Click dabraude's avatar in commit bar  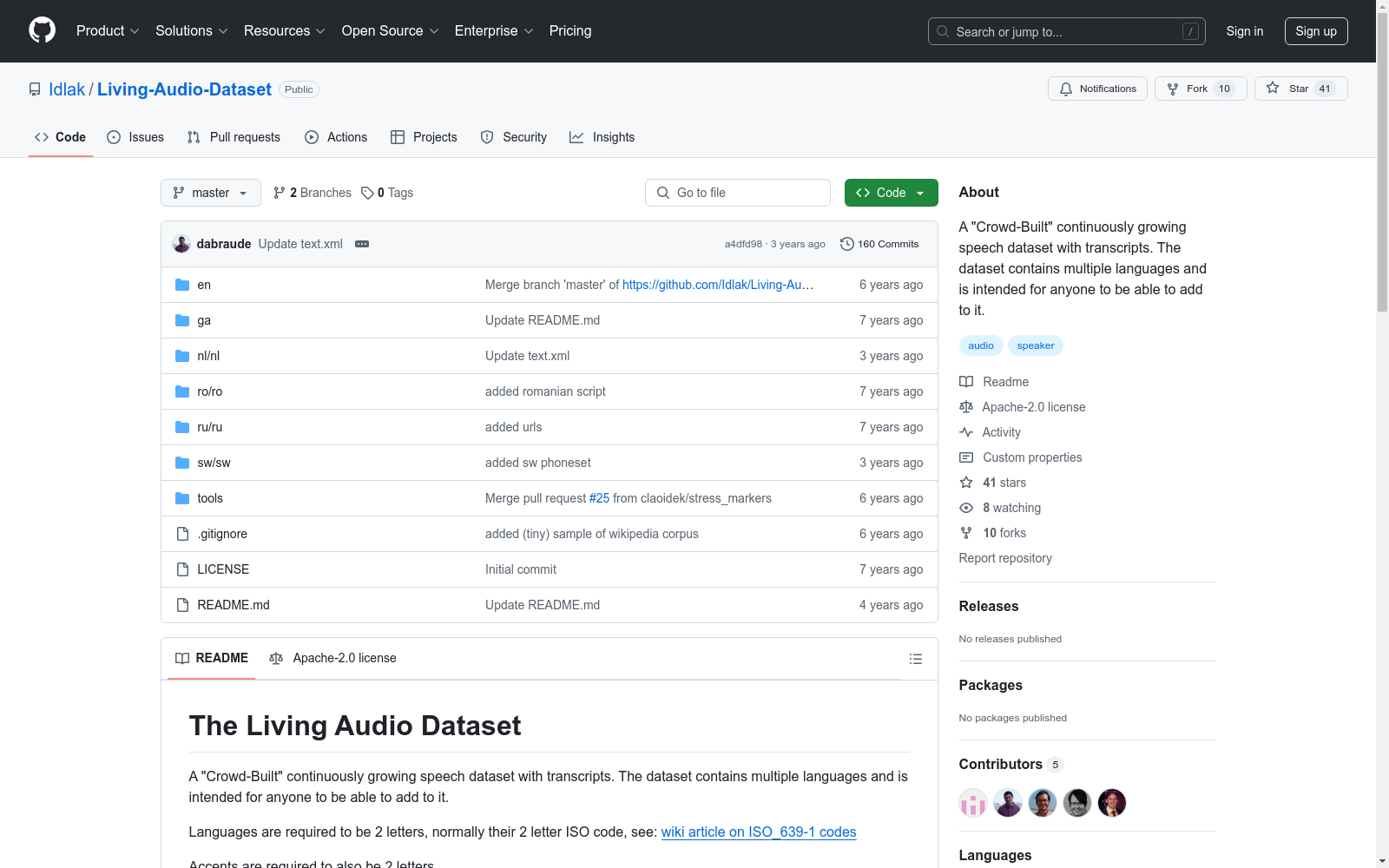tap(181, 244)
